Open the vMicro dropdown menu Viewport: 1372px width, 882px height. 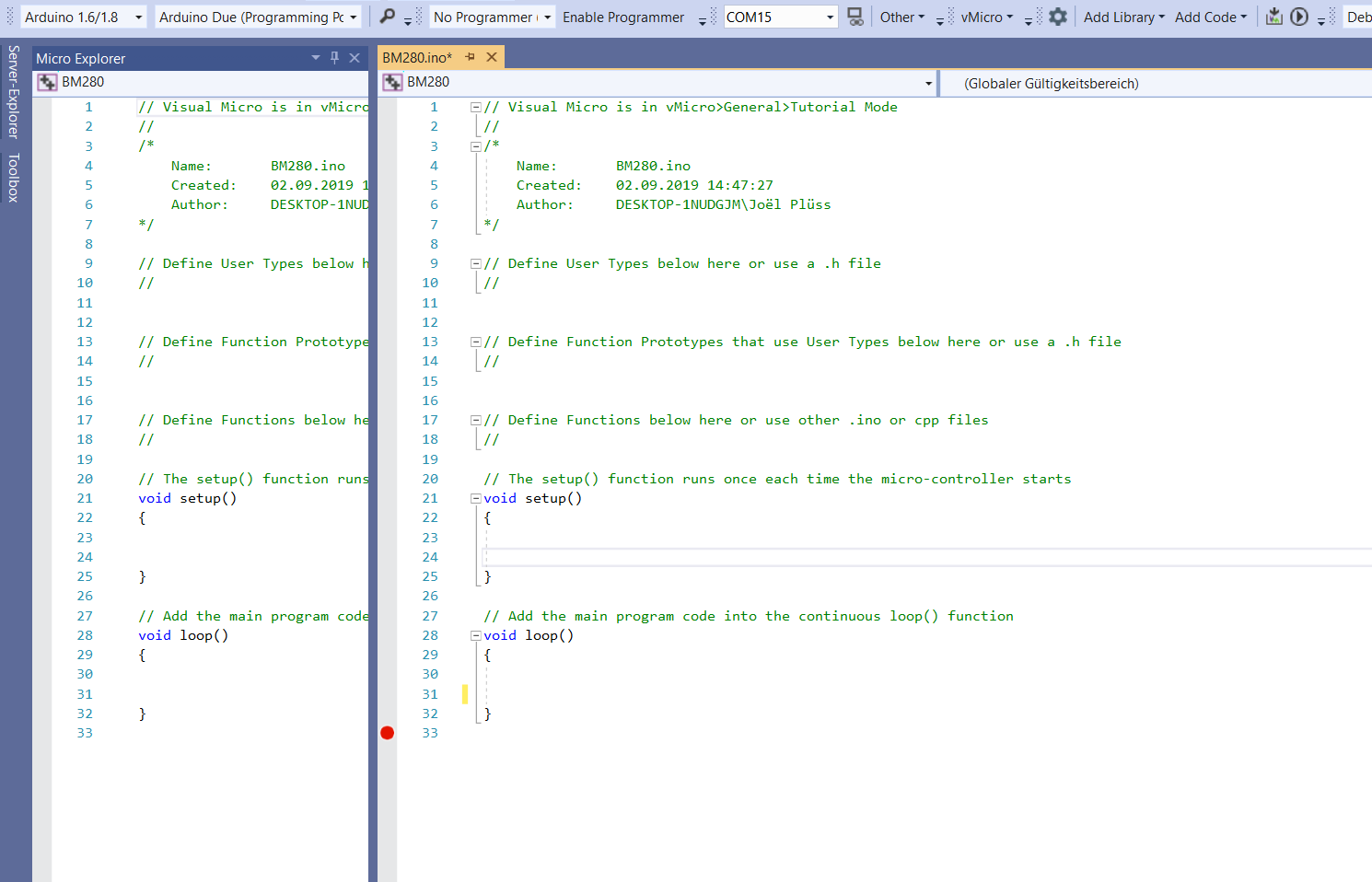click(987, 17)
